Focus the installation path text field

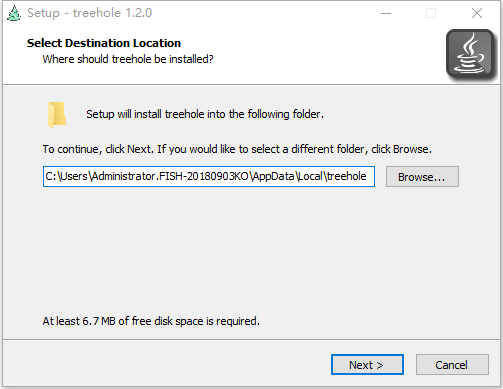point(209,176)
